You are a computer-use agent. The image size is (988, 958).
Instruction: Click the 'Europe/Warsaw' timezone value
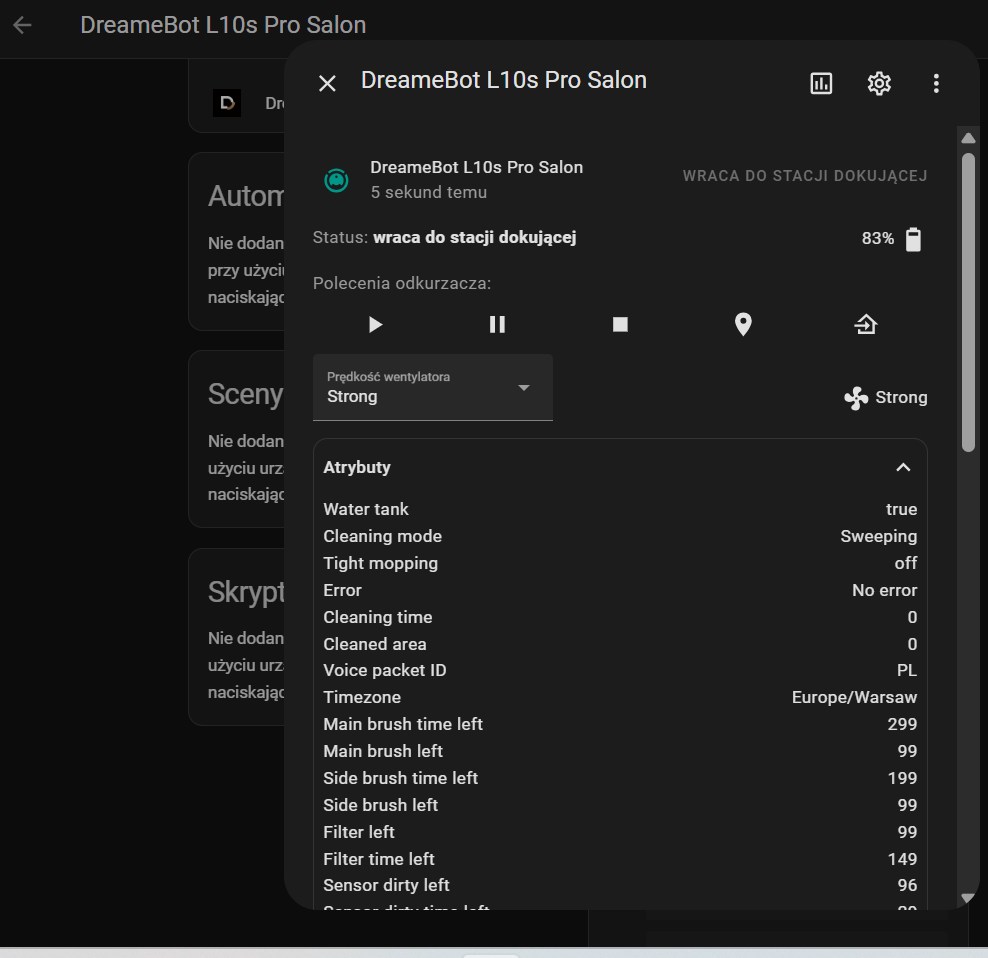854,698
